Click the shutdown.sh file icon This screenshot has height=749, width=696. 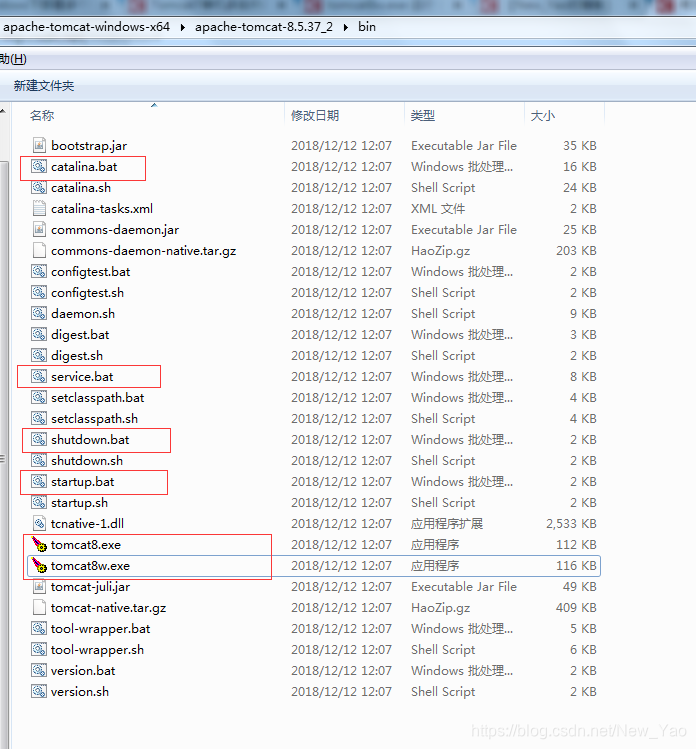click(x=39, y=460)
